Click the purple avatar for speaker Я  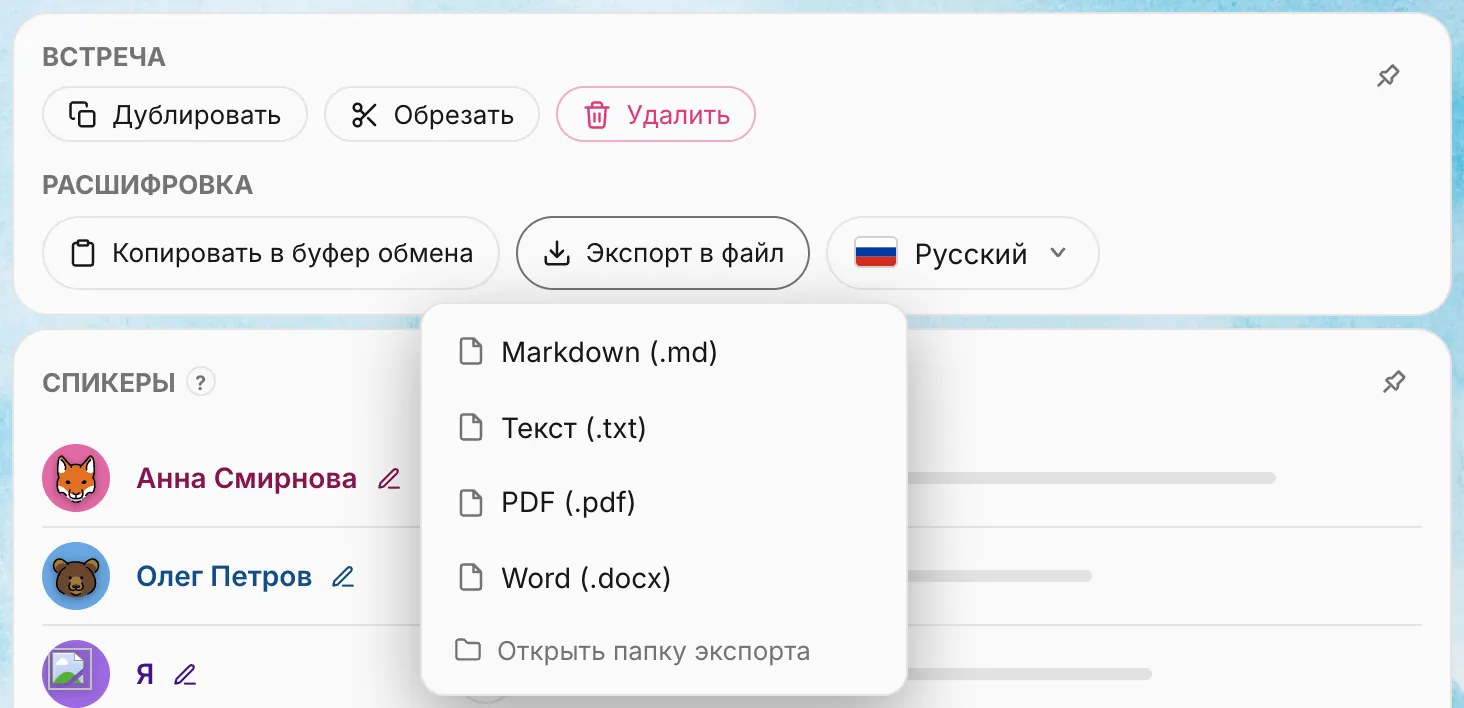click(76, 674)
